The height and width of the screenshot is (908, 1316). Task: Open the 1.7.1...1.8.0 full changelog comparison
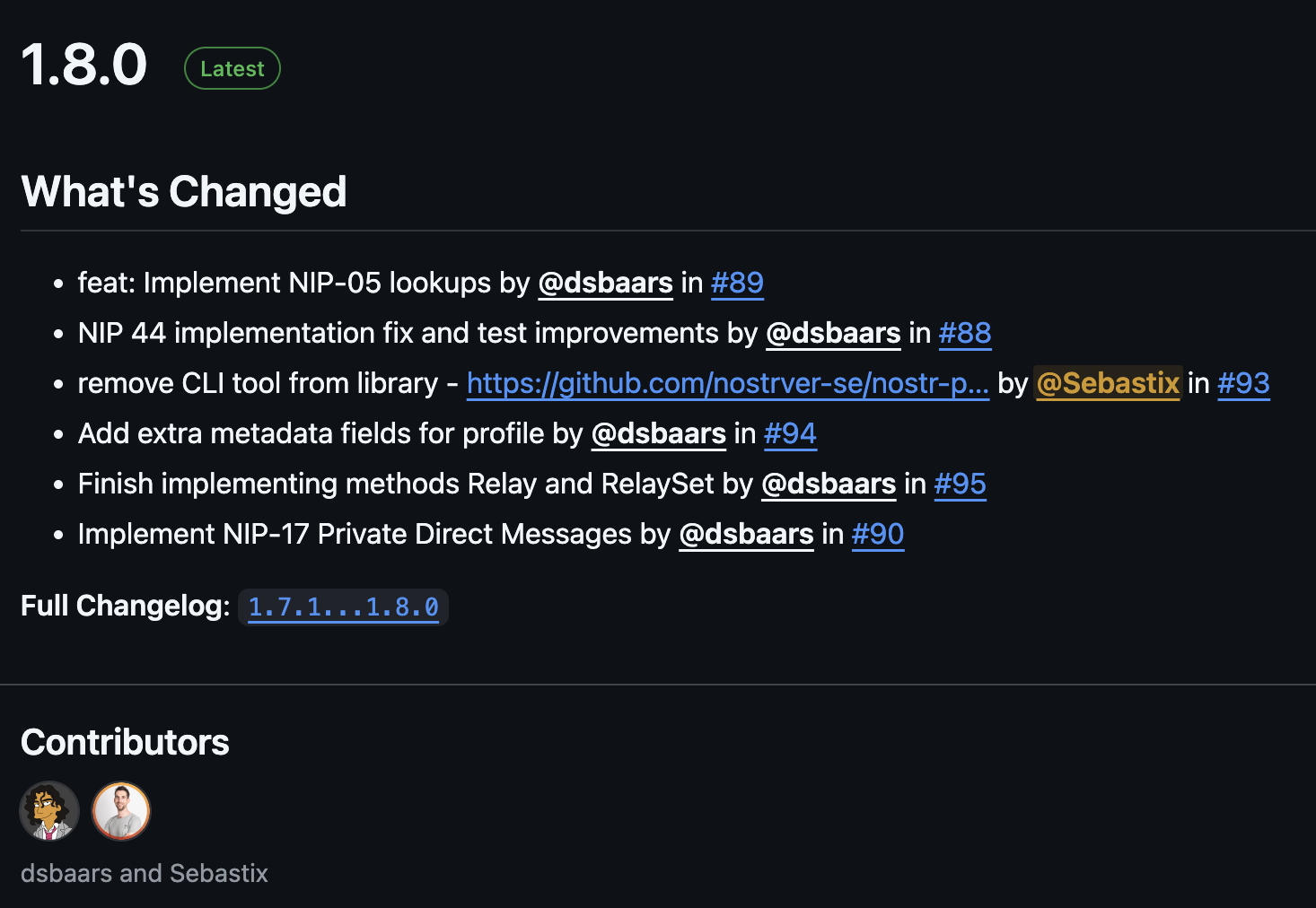343,607
